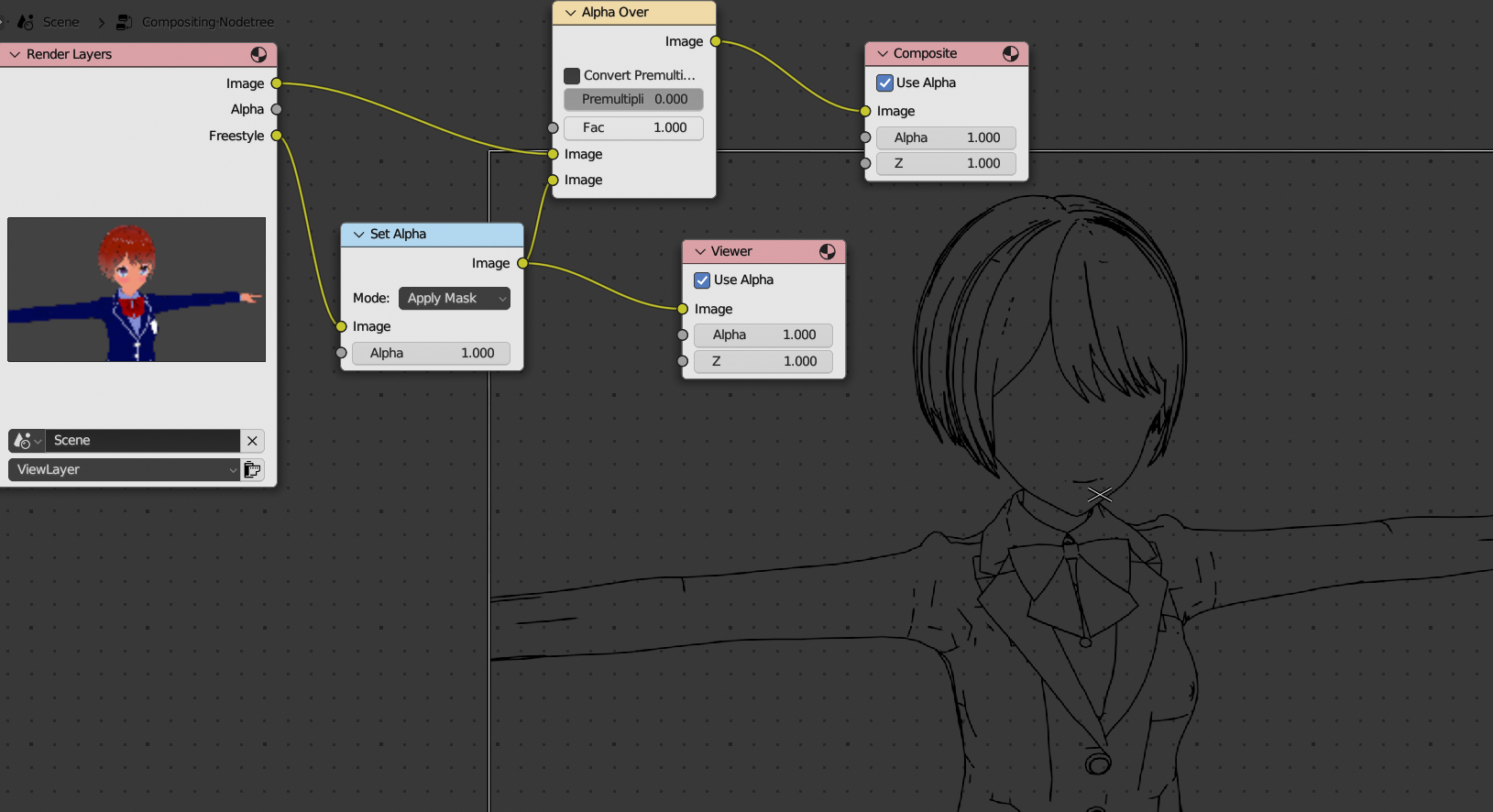Click Viewer Image input socket
The image size is (1493, 812).
click(x=683, y=309)
